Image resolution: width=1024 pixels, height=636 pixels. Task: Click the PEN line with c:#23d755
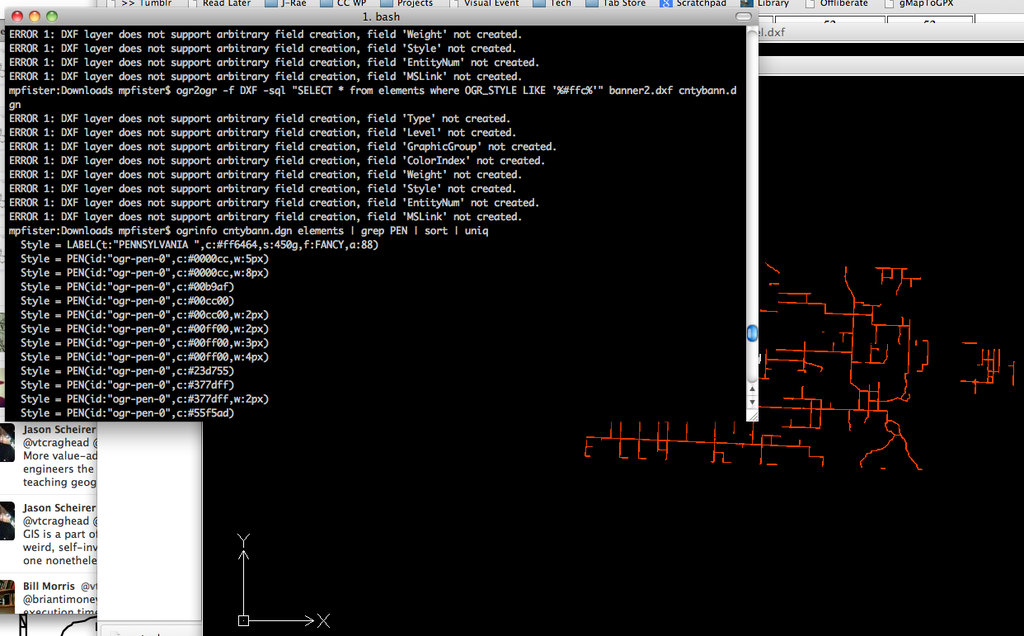(x=127, y=371)
